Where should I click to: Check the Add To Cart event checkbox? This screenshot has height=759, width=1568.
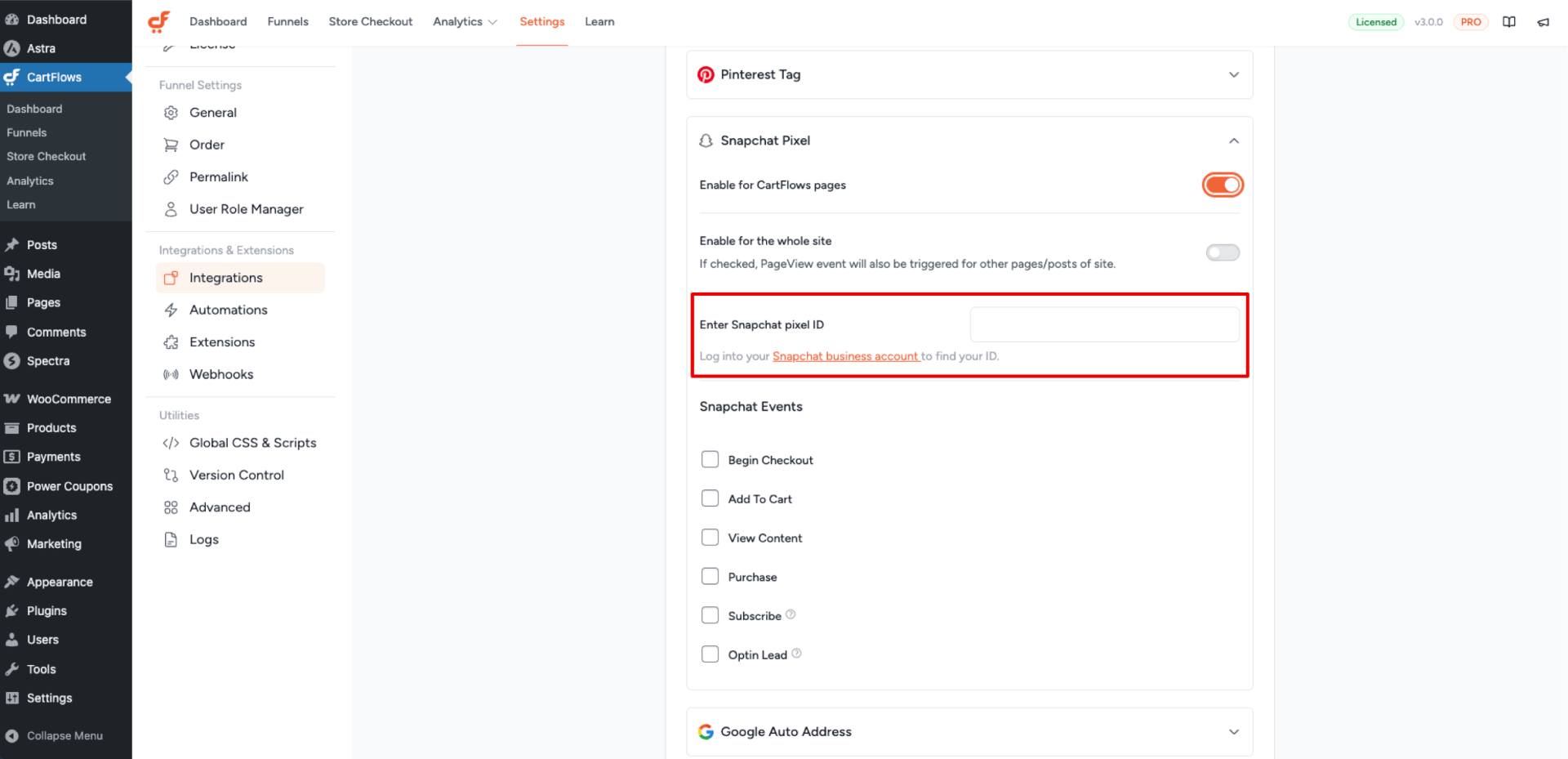click(710, 498)
